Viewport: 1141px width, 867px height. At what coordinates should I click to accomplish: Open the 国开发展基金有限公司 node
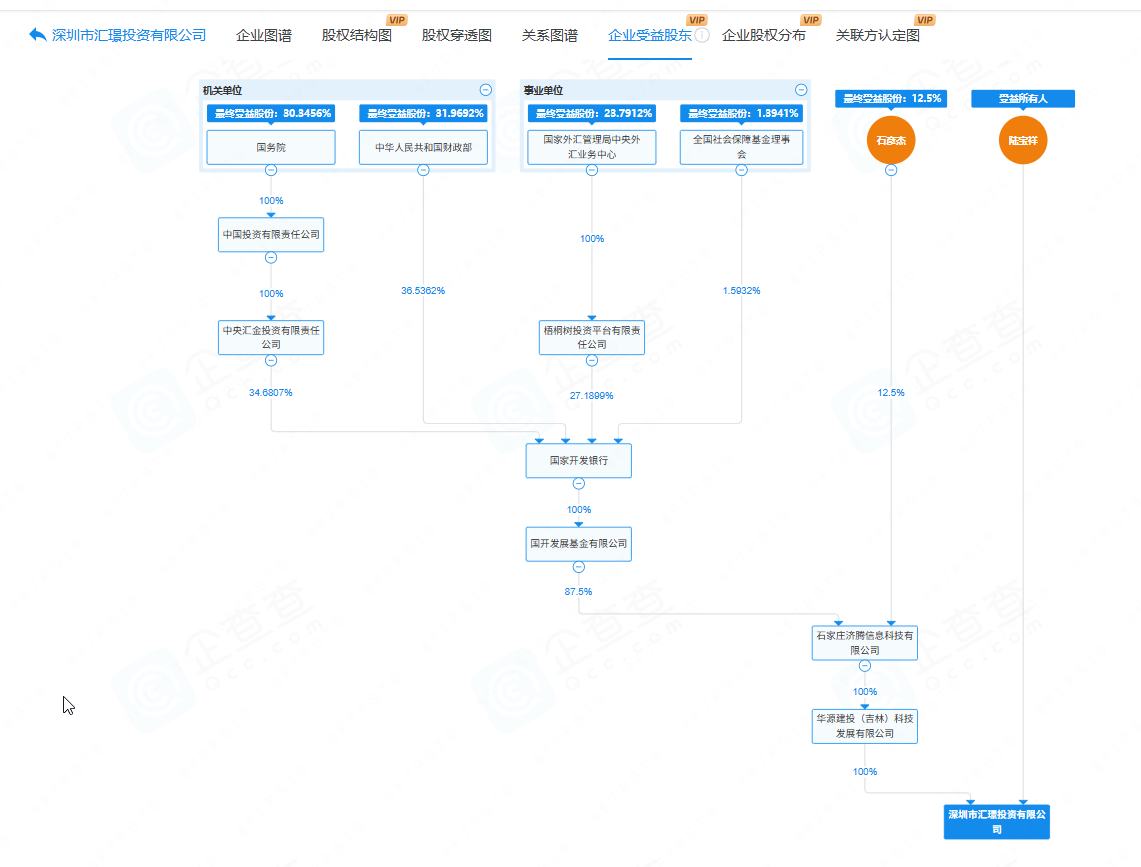(579, 544)
